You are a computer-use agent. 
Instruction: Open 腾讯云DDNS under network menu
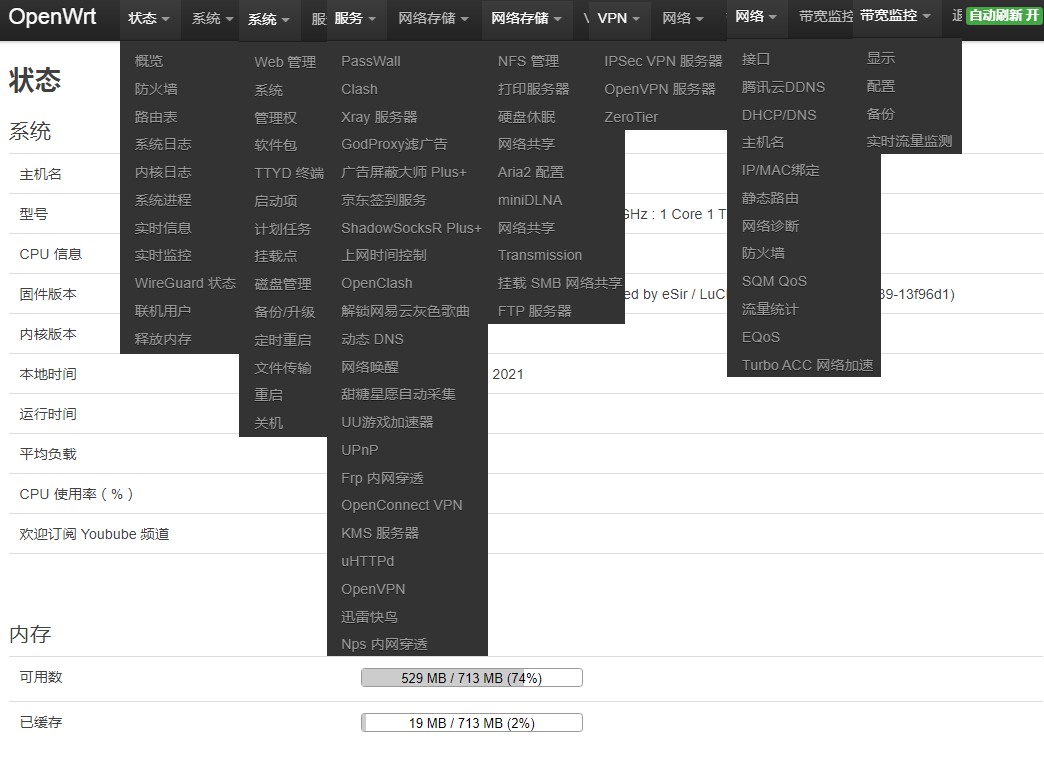pyautogui.click(x=783, y=87)
